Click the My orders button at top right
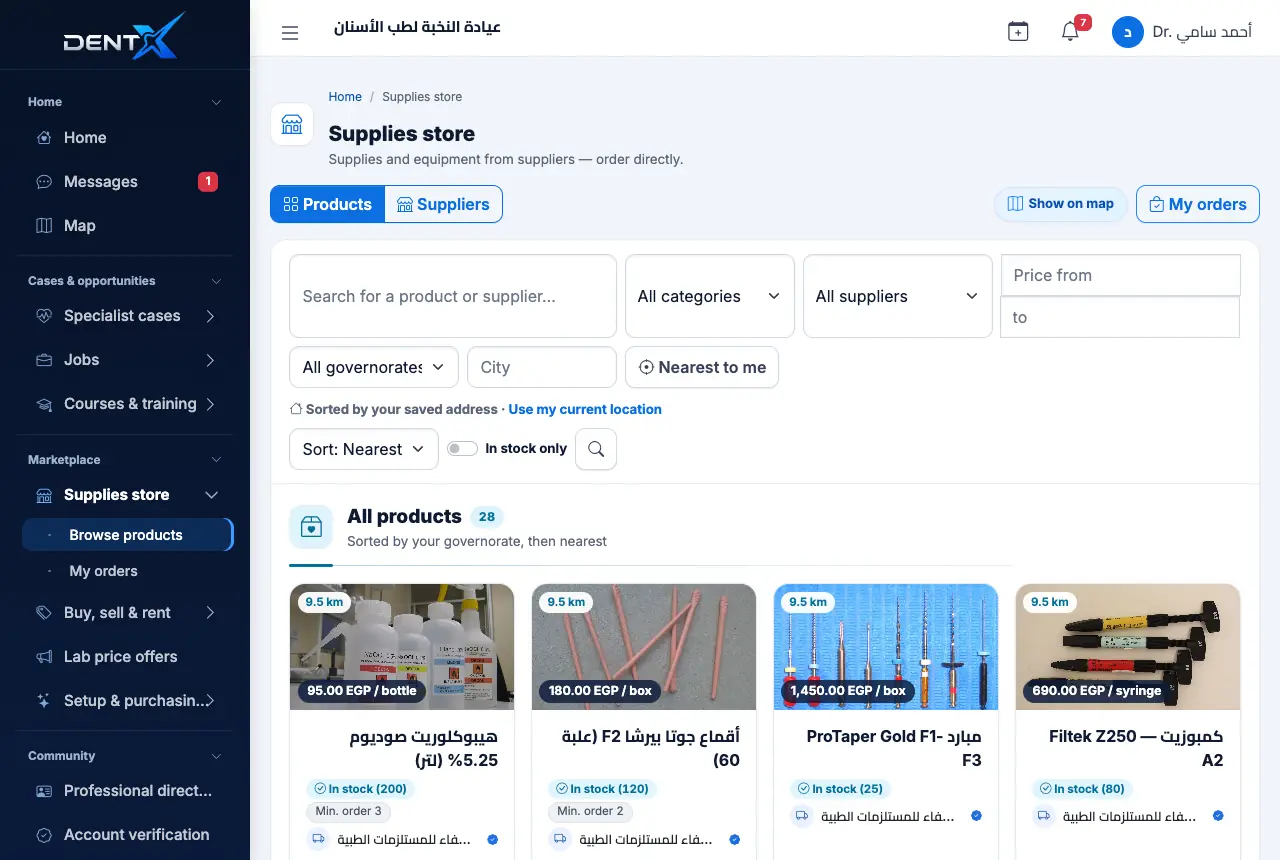1280x860 pixels. click(1198, 204)
